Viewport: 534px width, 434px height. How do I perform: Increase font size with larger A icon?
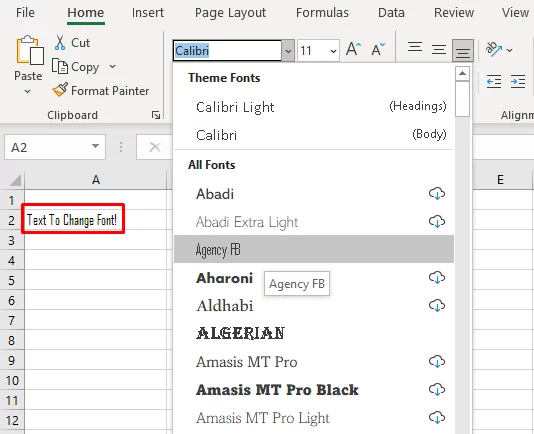[354, 50]
